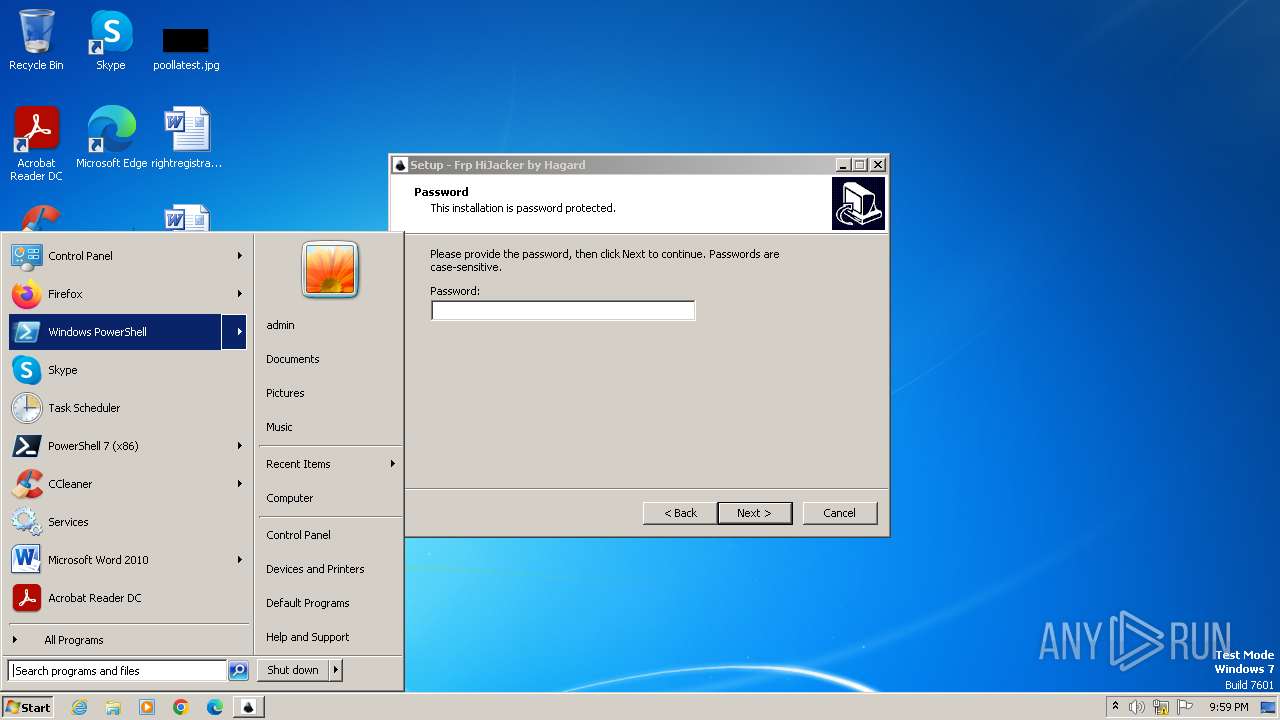1280x720 pixels.
Task: Open the Action Center flag icon
Action: (x=1185, y=707)
